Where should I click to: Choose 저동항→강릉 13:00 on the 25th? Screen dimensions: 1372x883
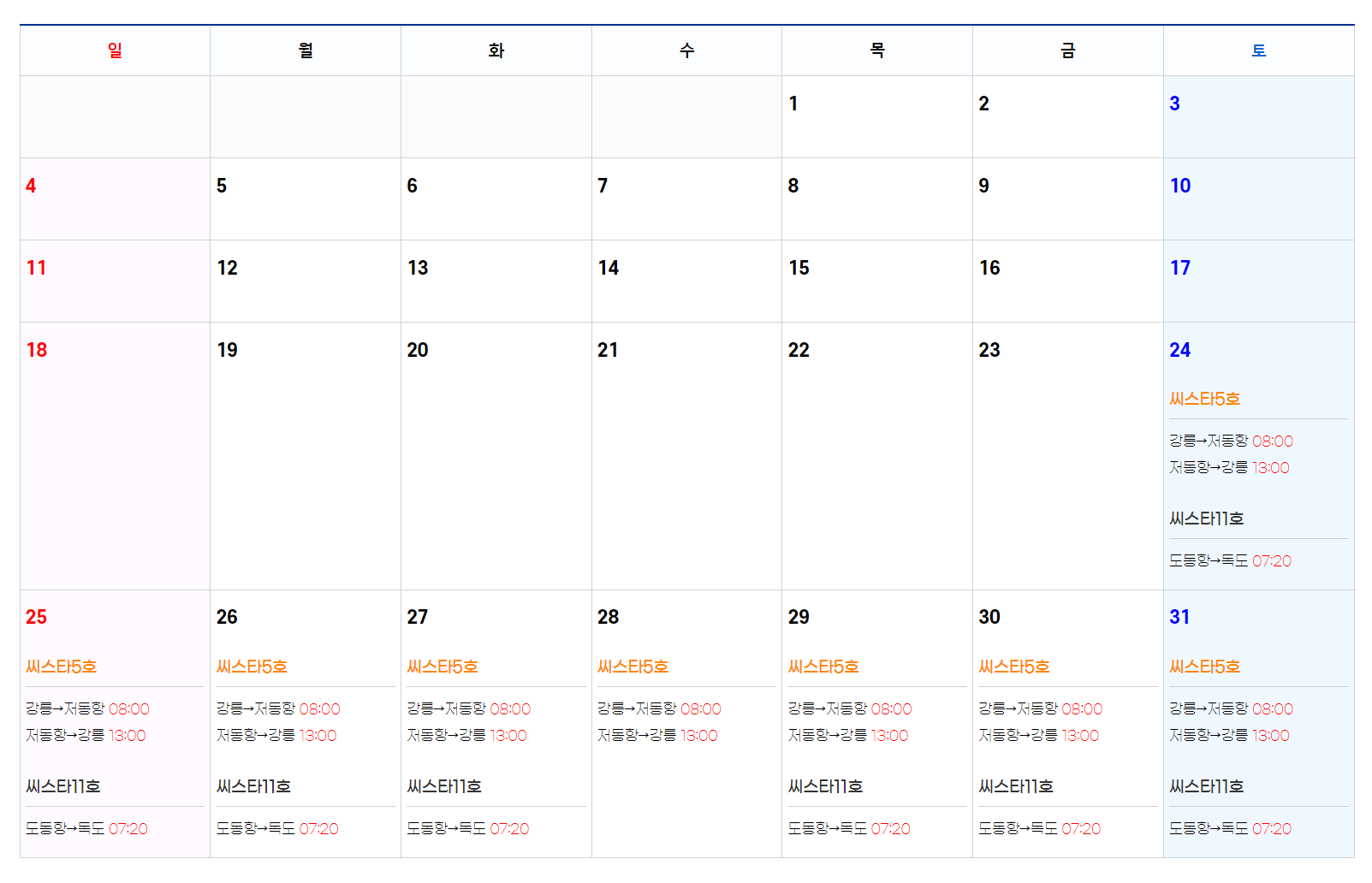(86, 735)
